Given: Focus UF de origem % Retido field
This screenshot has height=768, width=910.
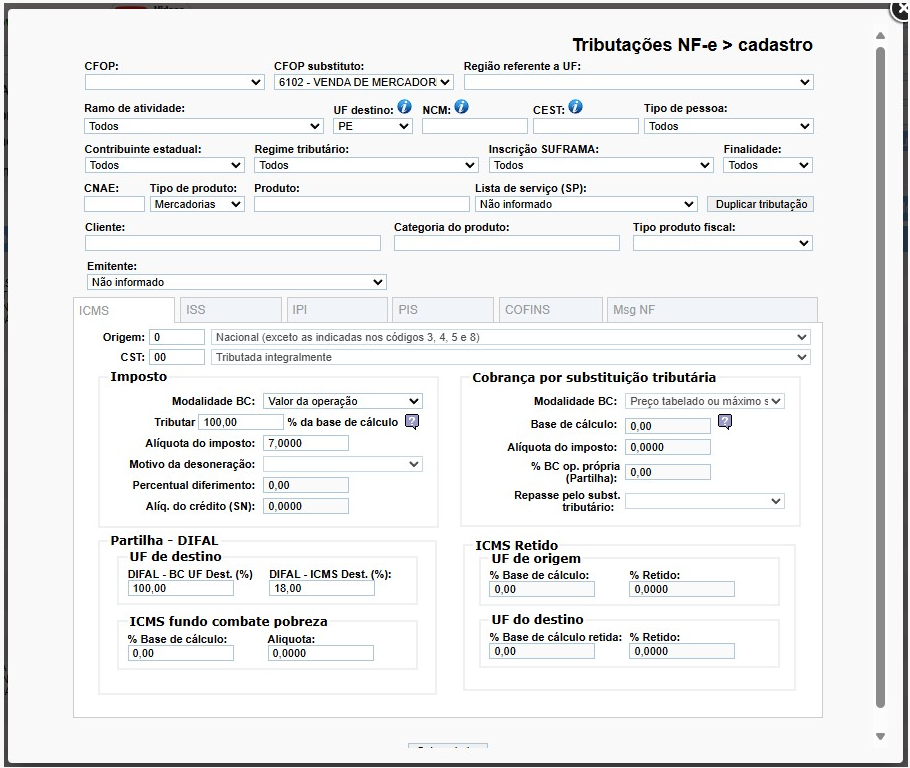Looking at the screenshot, I should click(682, 589).
